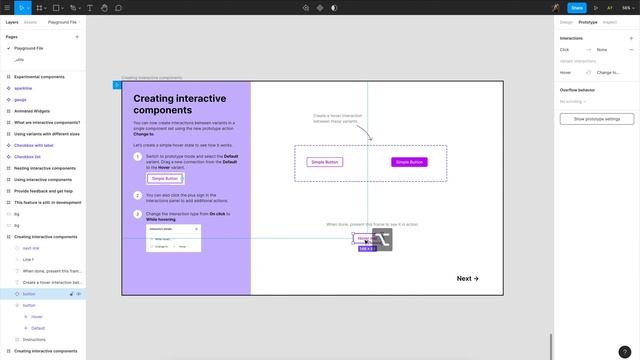The width and height of the screenshot is (640, 360).
Task: Switch to the Design tab
Action: click(566, 22)
